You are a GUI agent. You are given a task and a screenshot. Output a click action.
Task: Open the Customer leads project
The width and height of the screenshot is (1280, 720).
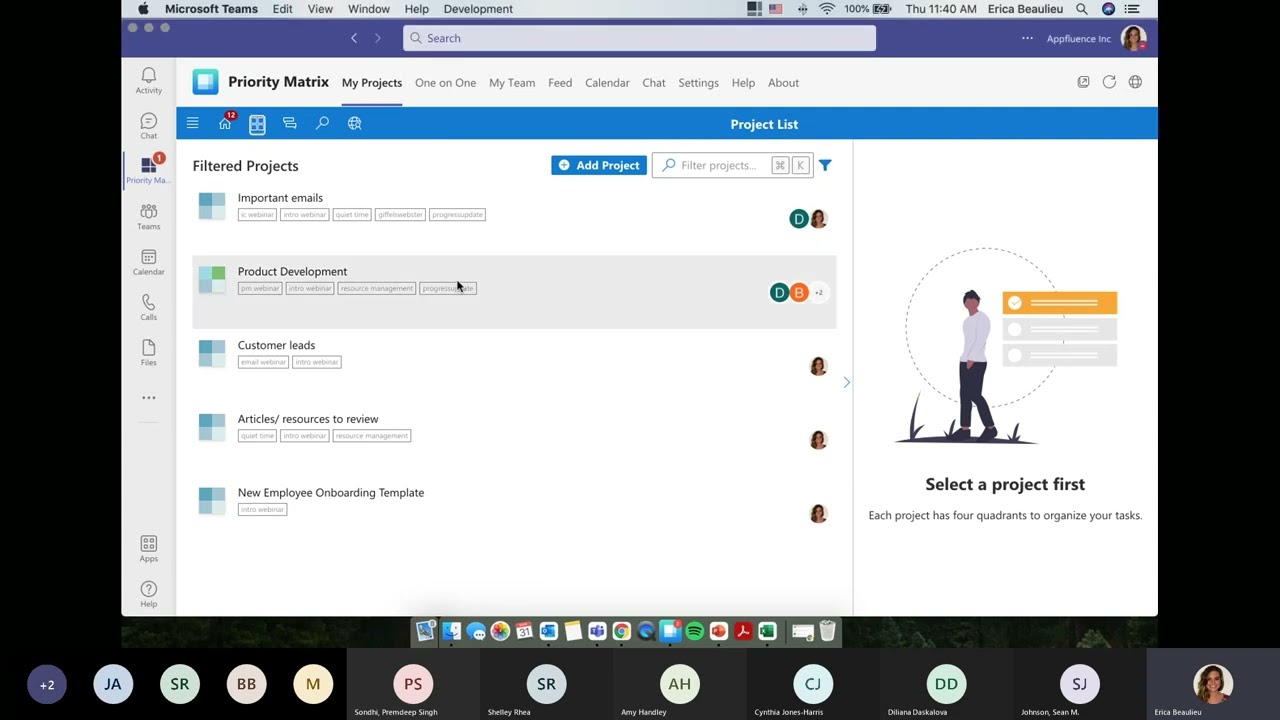tap(514, 366)
